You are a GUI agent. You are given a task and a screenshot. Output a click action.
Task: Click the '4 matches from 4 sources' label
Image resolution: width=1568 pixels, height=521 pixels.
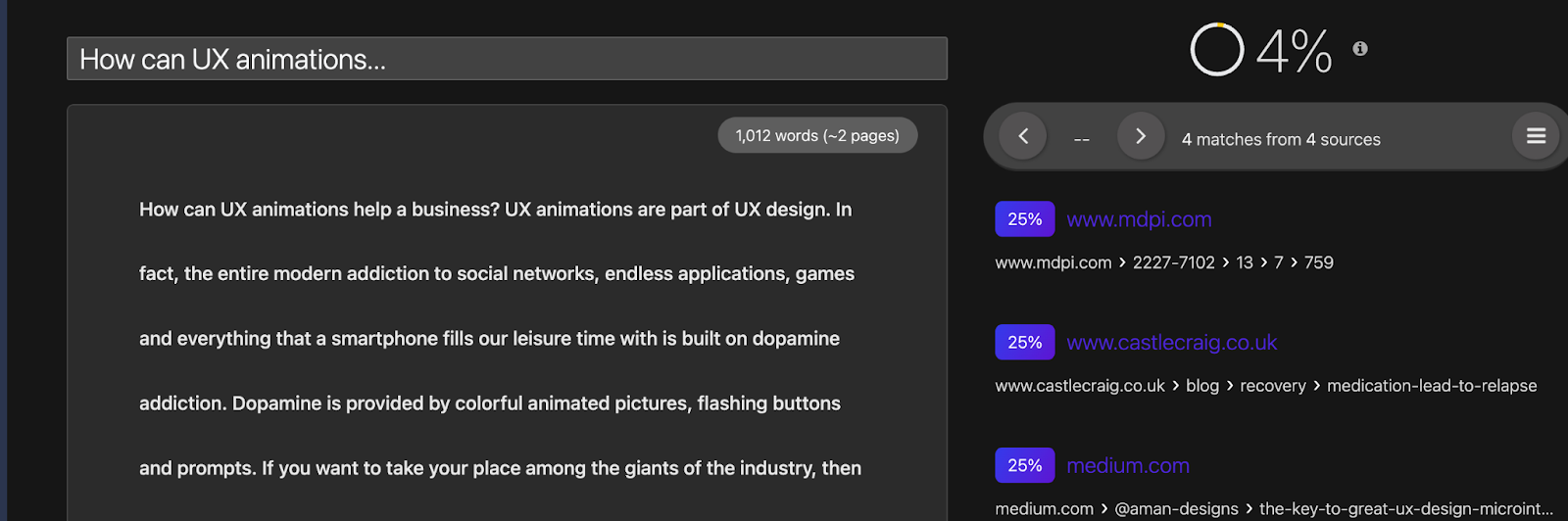click(1281, 139)
